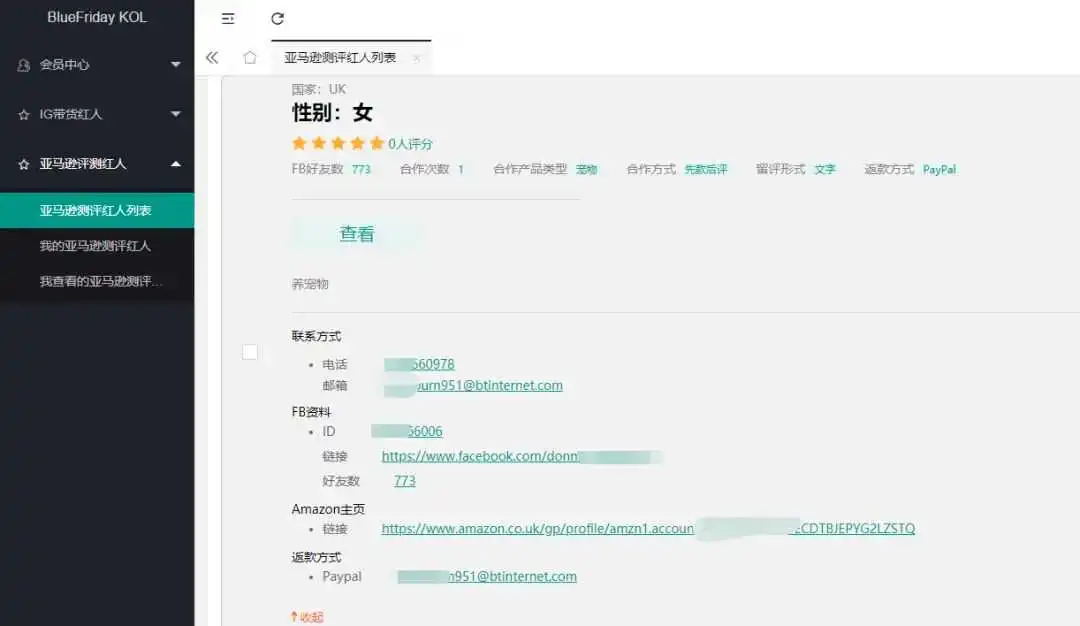Open 我查看的亚马逊测评 sidebar item
This screenshot has width=1080, height=626.
[97, 281]
